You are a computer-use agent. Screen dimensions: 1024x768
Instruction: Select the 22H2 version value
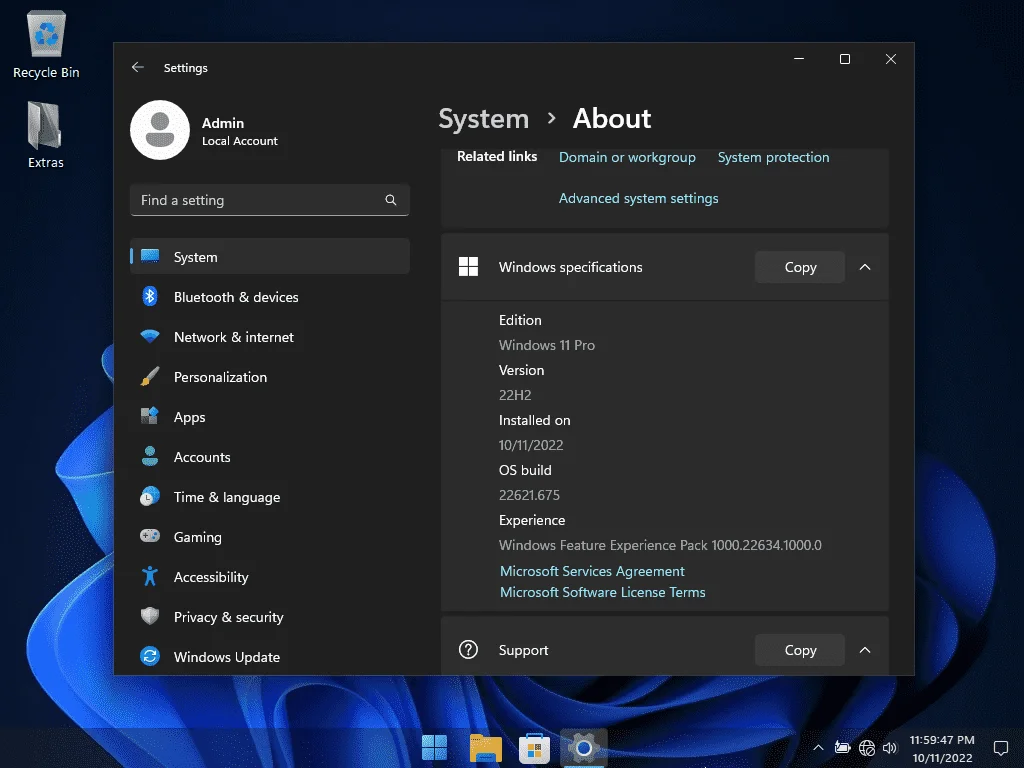pos(515,395)
